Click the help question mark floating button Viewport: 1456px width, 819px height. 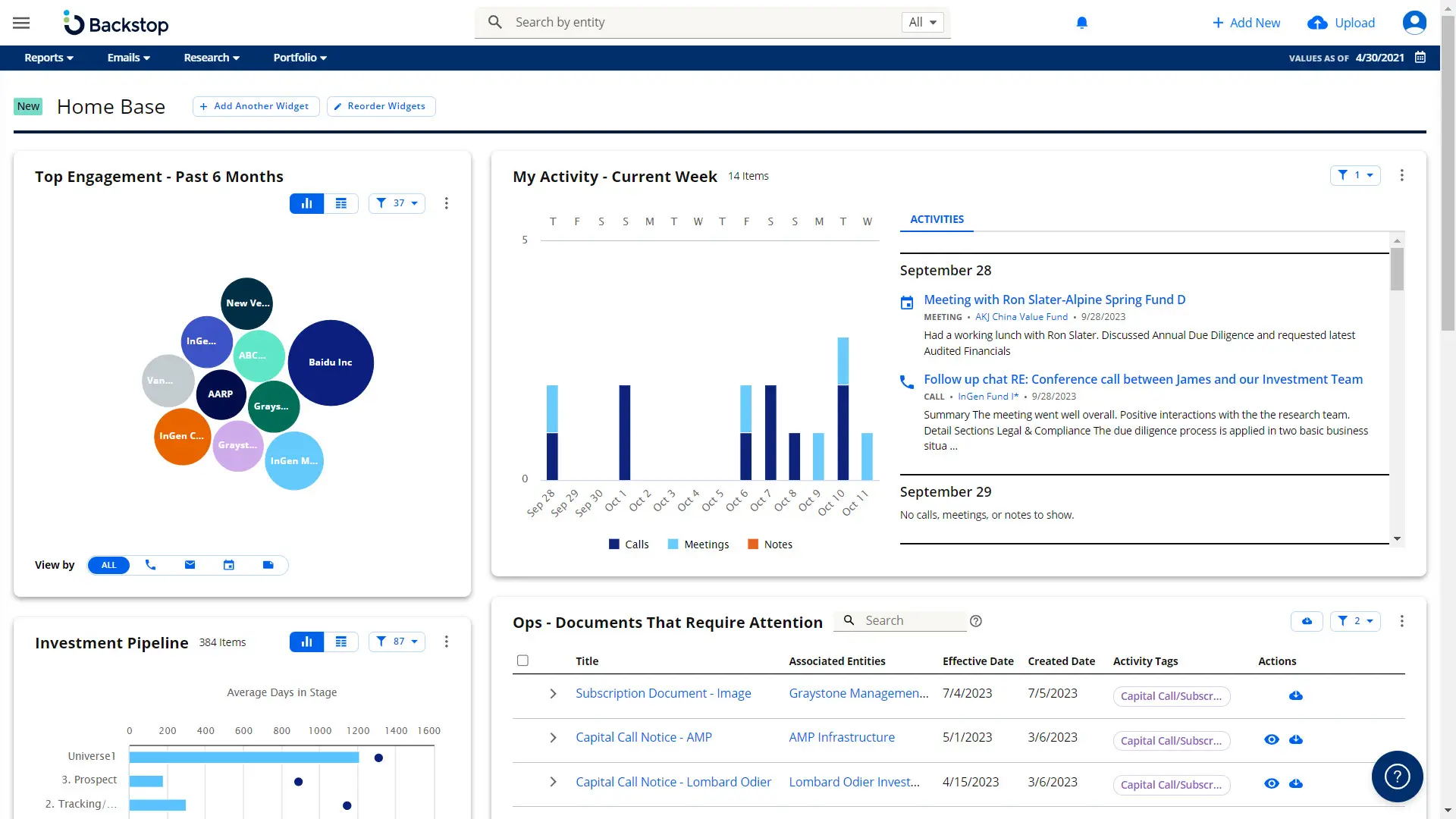[x=1397, y=776]
